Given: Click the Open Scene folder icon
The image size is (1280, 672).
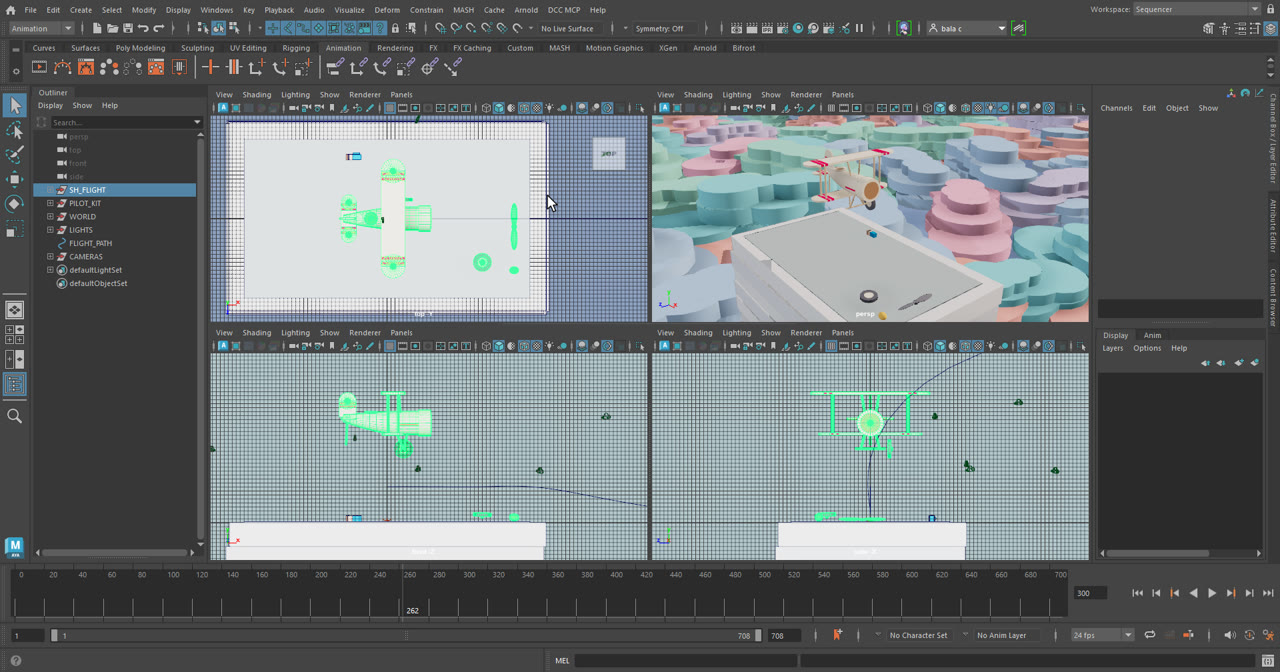Looking at the screenshot, I should click(112, 28).
